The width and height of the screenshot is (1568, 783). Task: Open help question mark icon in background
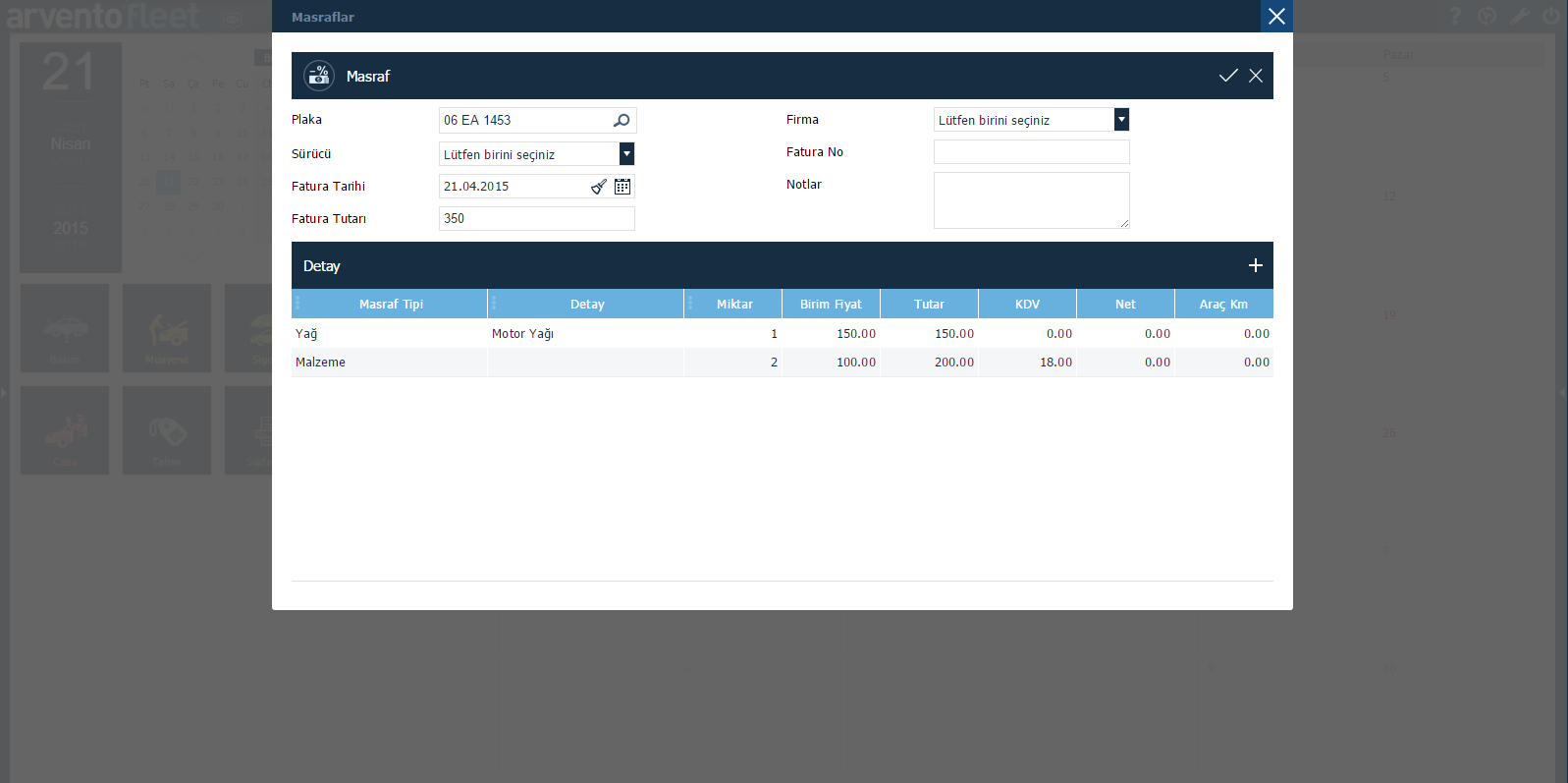click(1455, 16)
